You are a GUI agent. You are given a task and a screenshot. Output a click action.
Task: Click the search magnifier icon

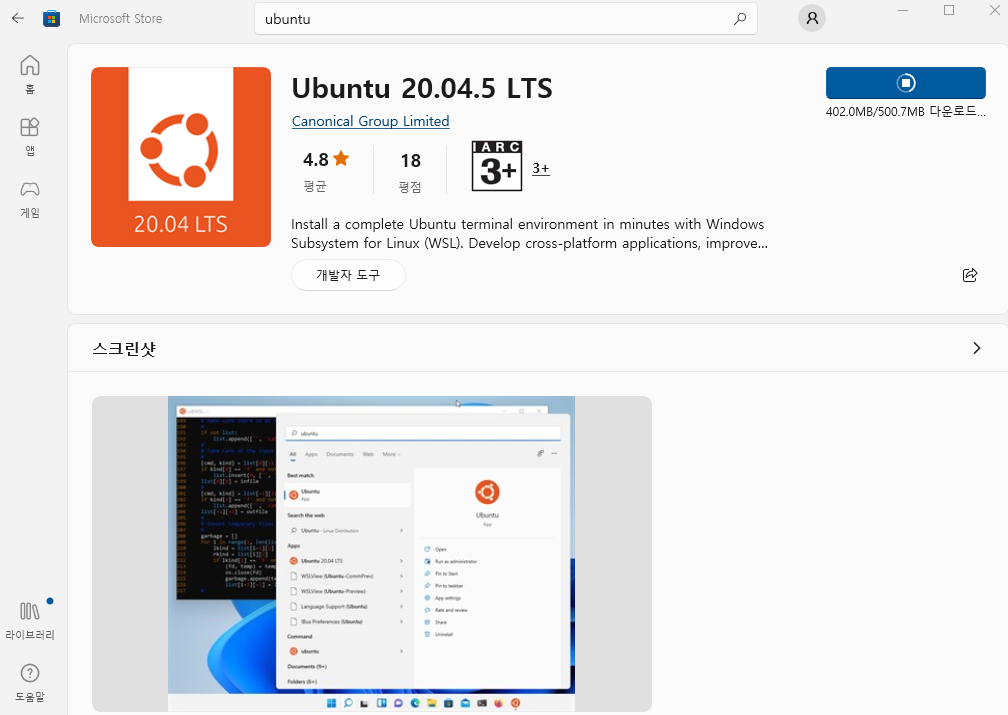pos(740,19)
